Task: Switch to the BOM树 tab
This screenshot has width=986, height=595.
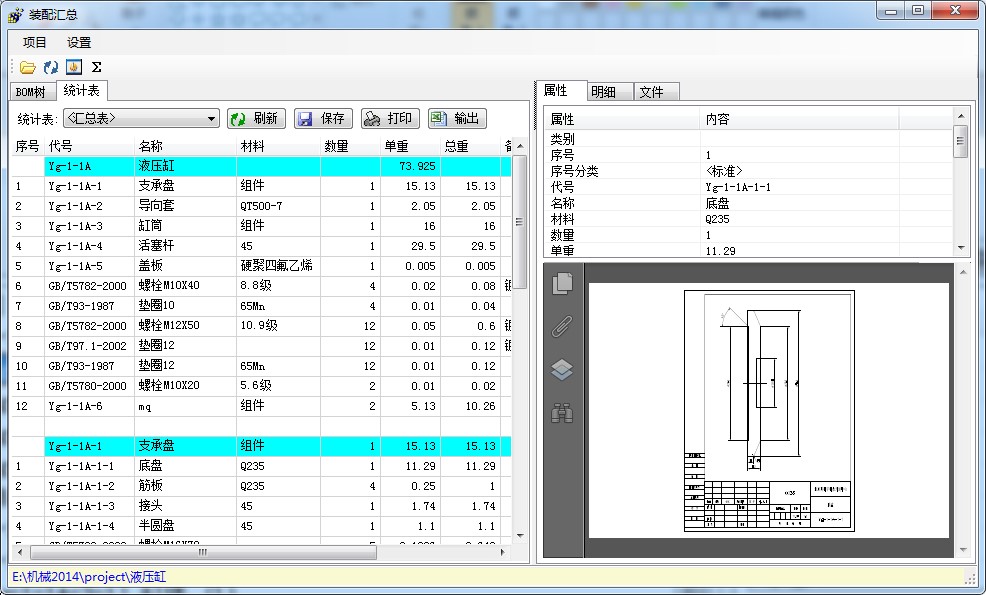Action: (x=30, y=92)
